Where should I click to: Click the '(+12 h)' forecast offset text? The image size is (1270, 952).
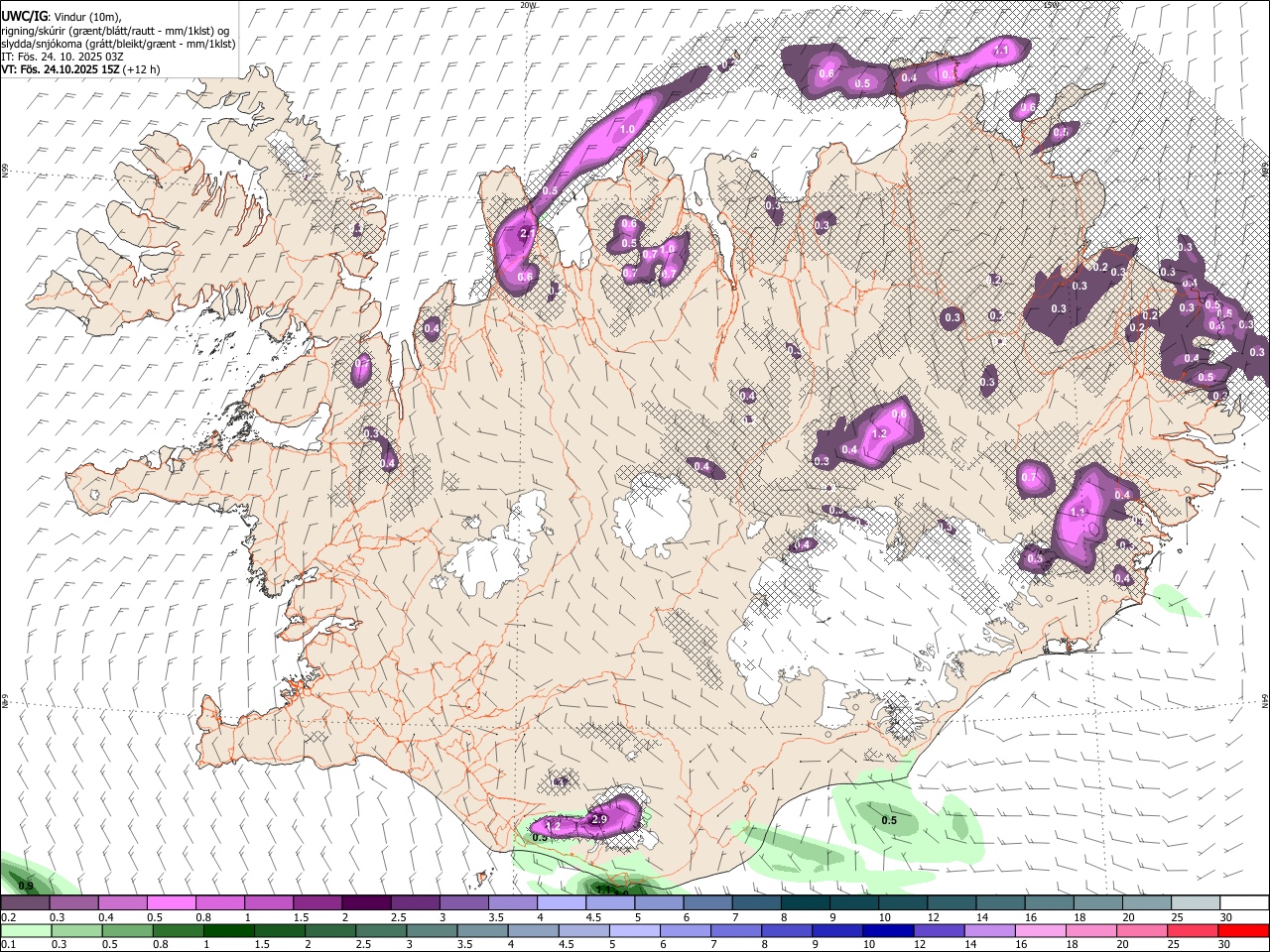141,69
